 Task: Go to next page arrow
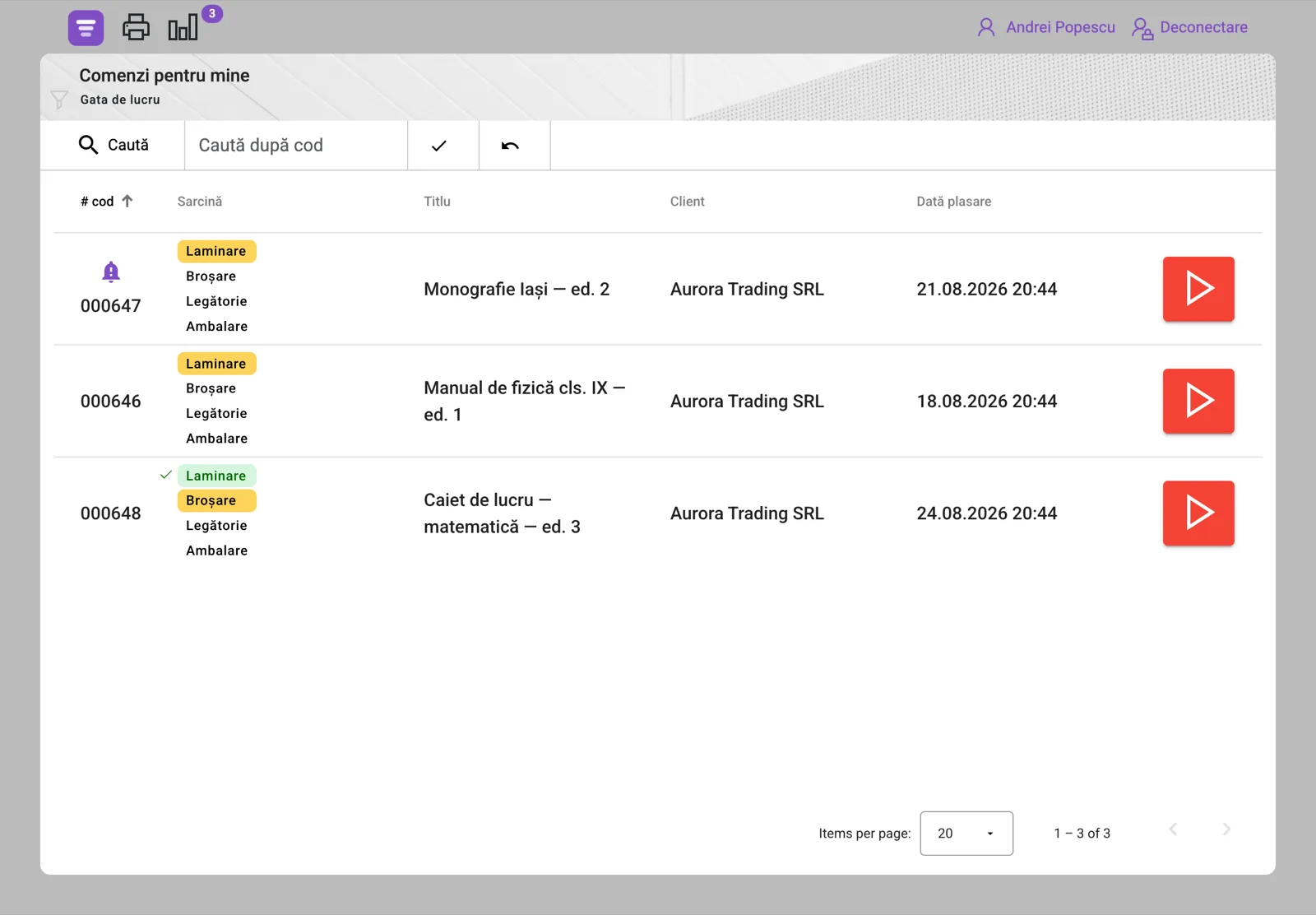click(x=1226, y=829)
